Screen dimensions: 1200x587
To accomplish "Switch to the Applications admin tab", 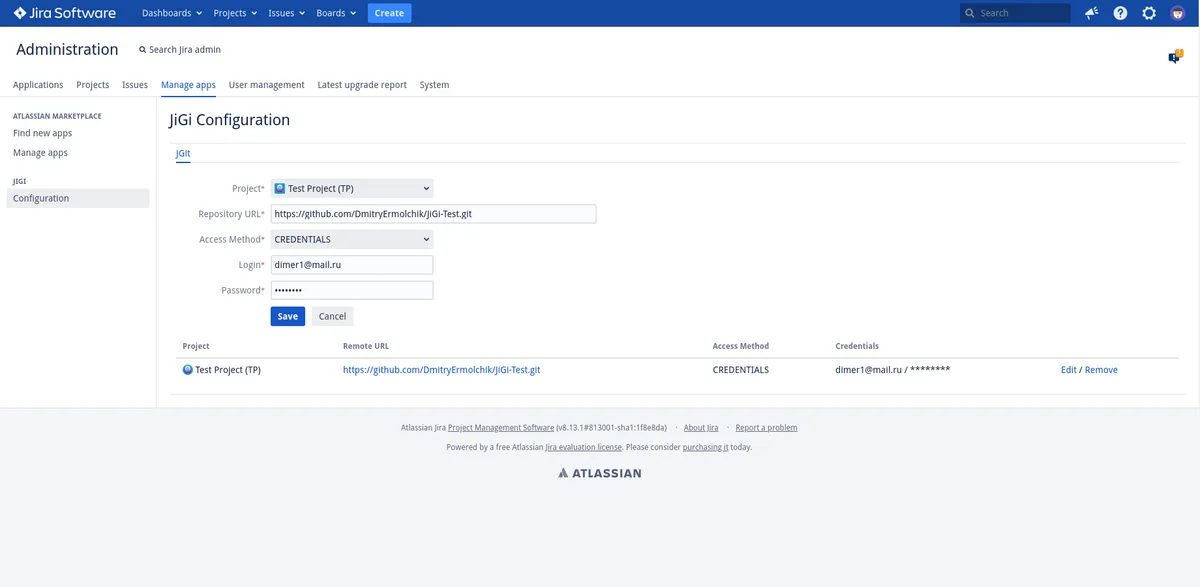I will coord(38,85).
